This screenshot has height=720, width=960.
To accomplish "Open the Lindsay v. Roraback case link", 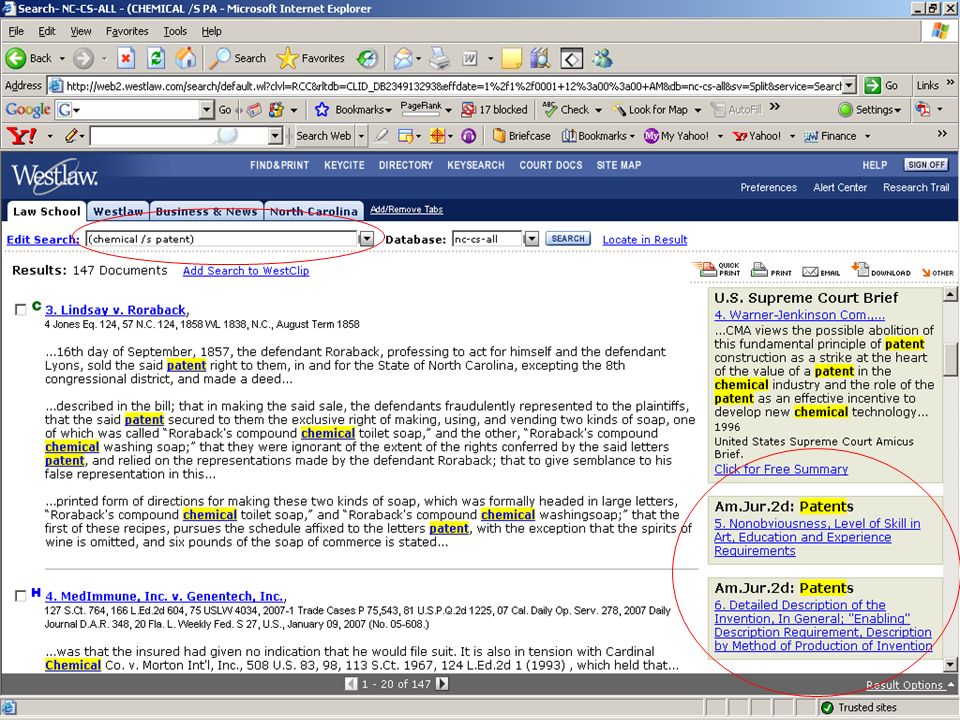I will [115, 310].
